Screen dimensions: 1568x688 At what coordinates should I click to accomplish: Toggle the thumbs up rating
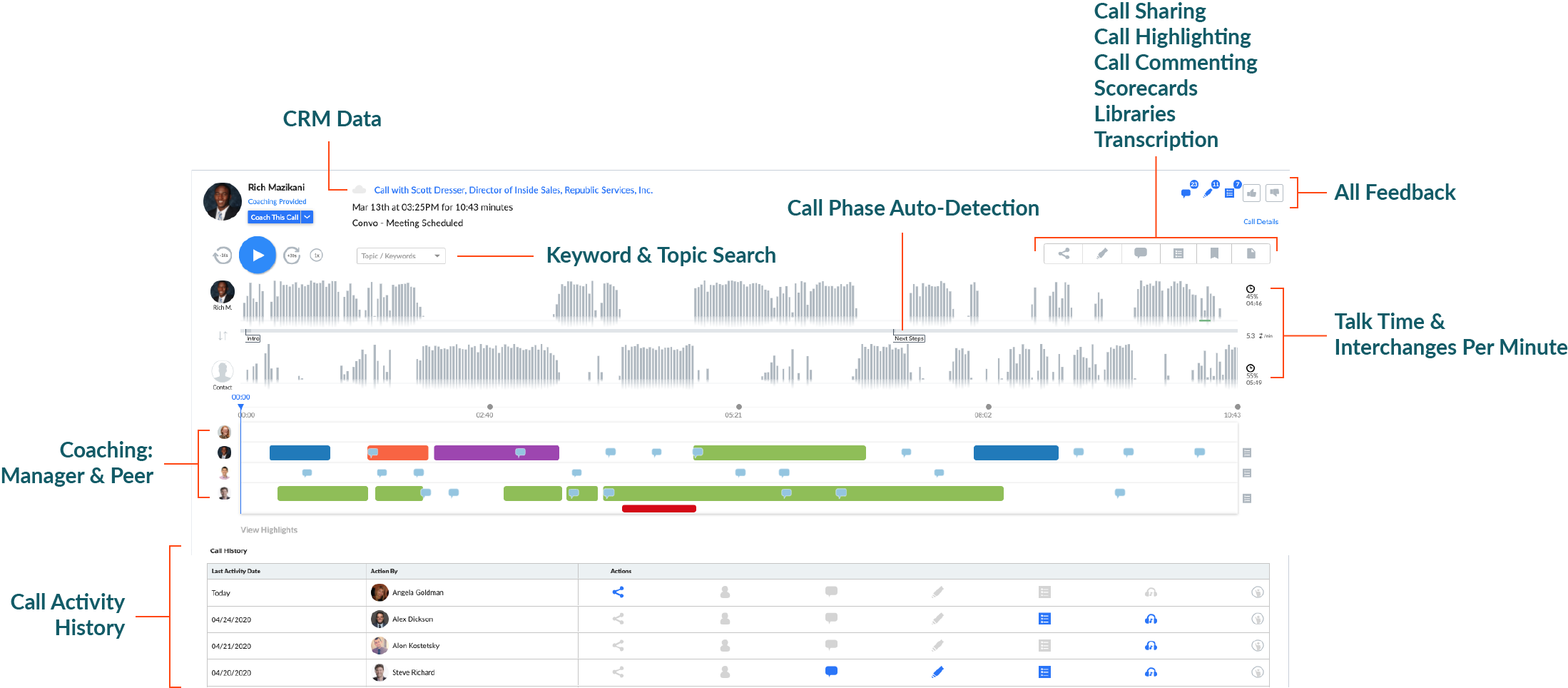coord(1252,193)
